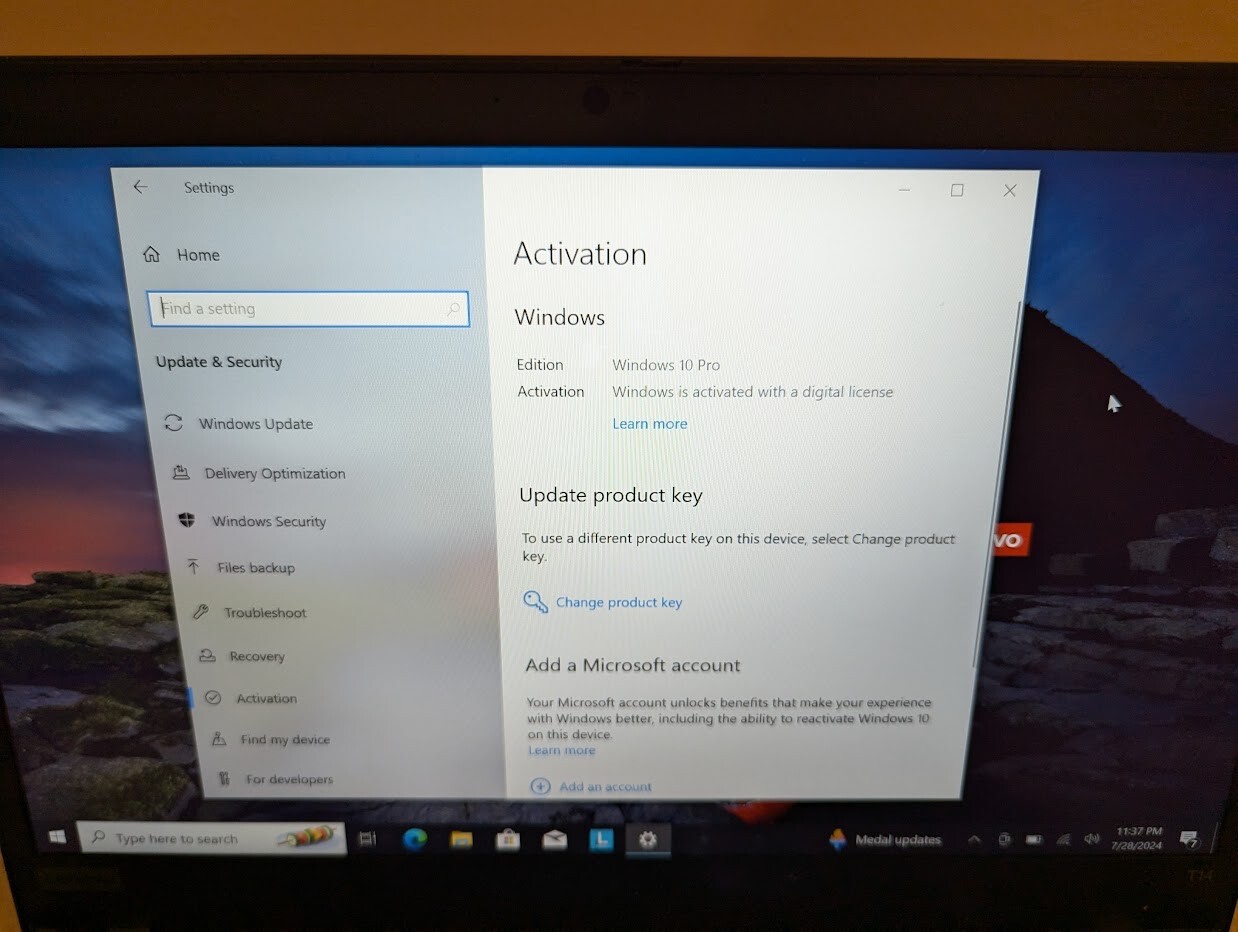Open the Mail app from the taskbar
This screenshot has height=932, width=1238.
555,840
